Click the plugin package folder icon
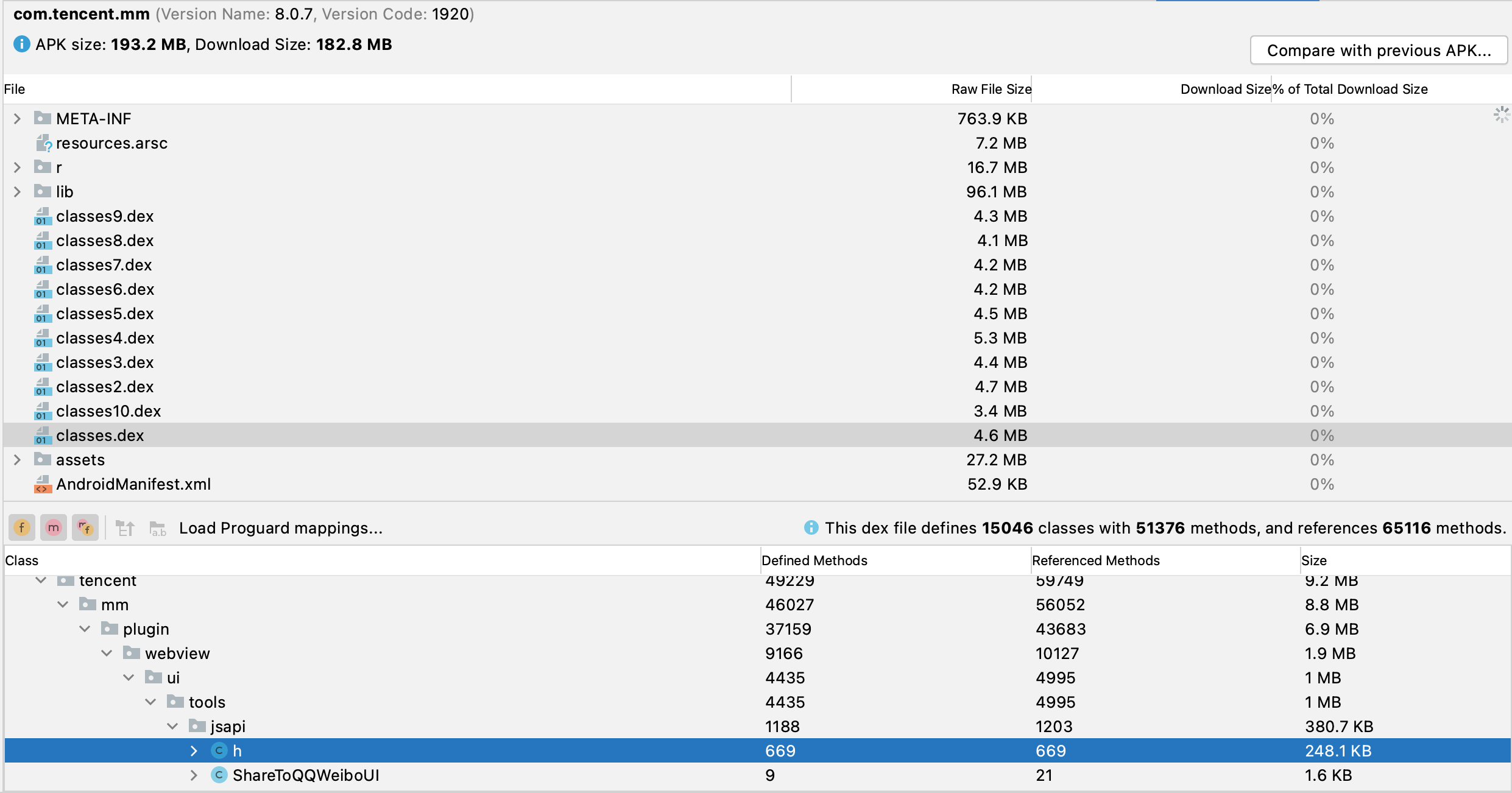The image size is (1512, 793). click(110, 628)
